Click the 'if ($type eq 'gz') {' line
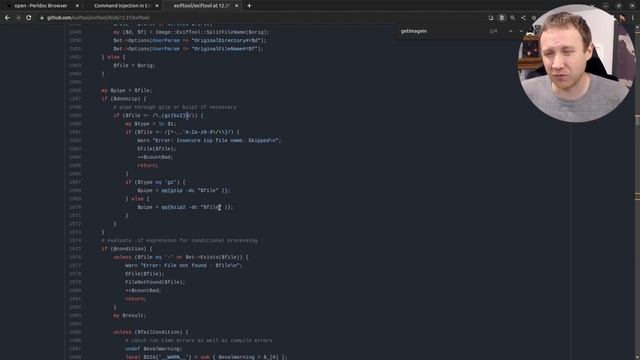Screen dimensions: 640x360 155,182
